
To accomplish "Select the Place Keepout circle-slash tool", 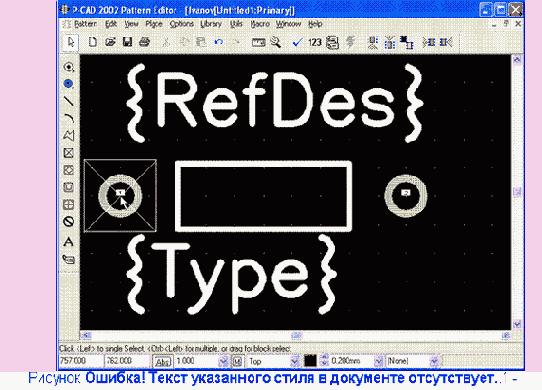I will click(68, 222).
